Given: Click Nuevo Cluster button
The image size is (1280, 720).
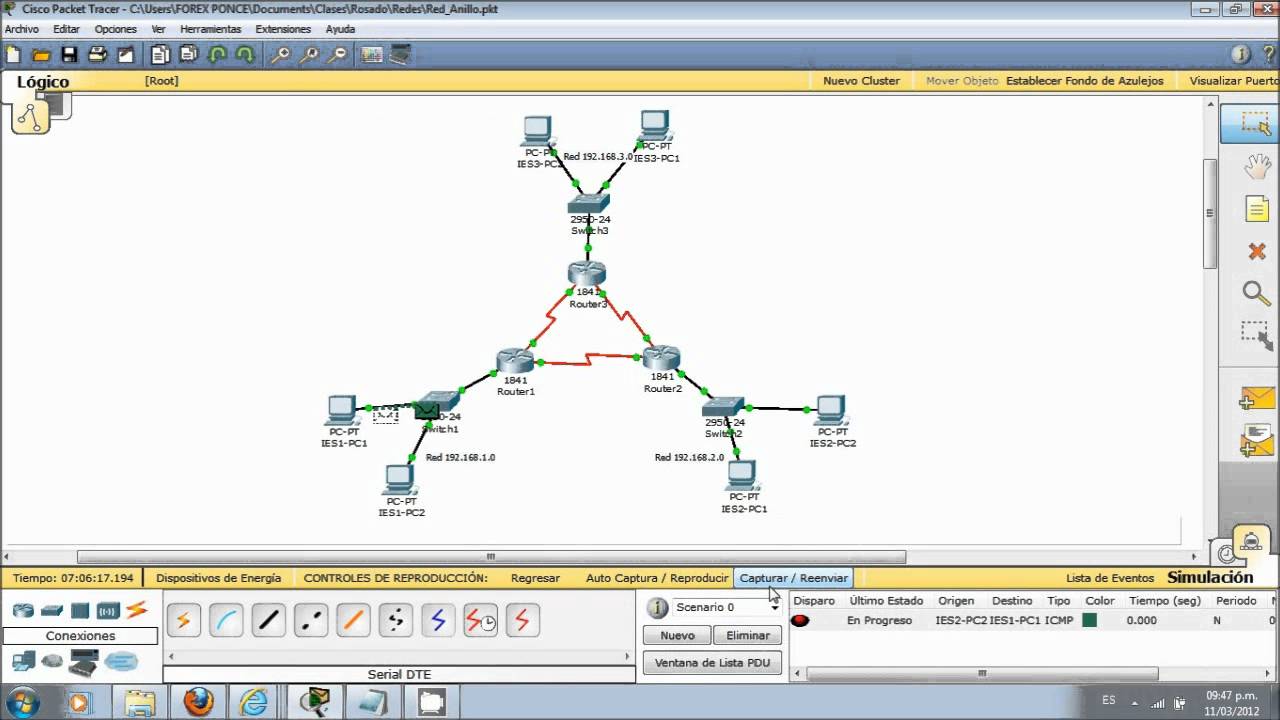Looking at the screenshot, I should [861, 81].
